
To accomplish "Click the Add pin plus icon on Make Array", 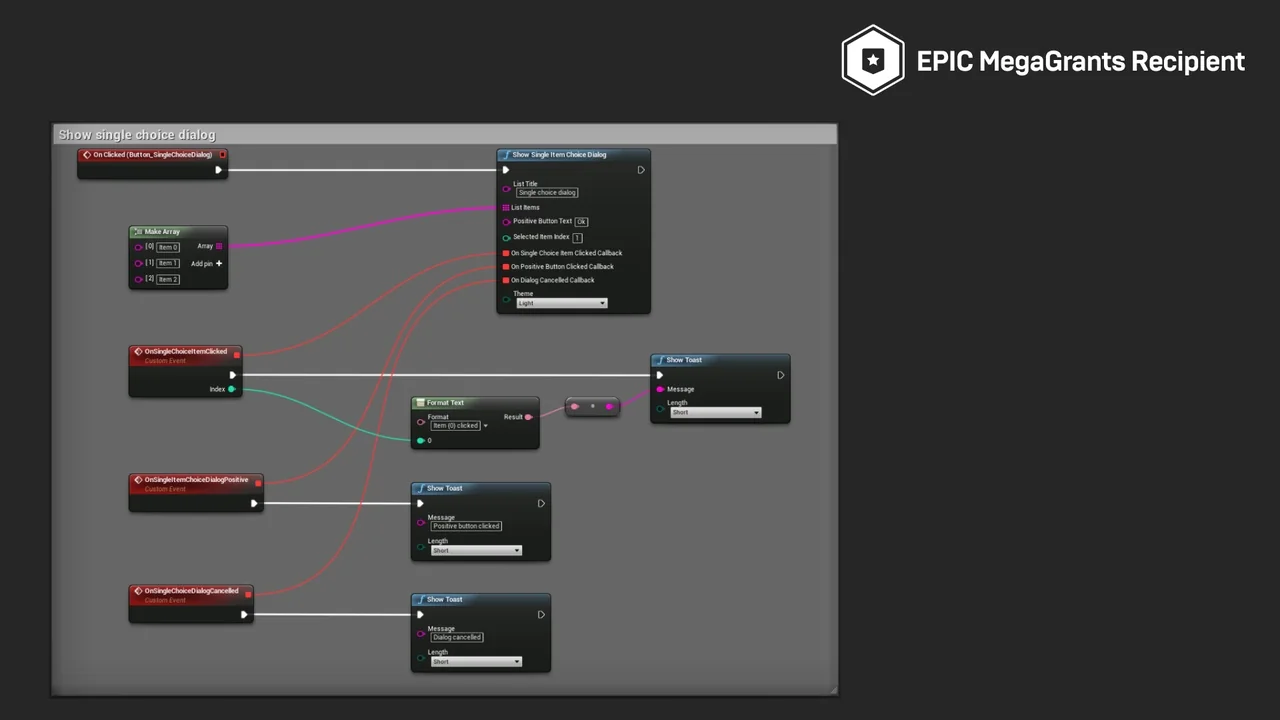I will 219,264.
